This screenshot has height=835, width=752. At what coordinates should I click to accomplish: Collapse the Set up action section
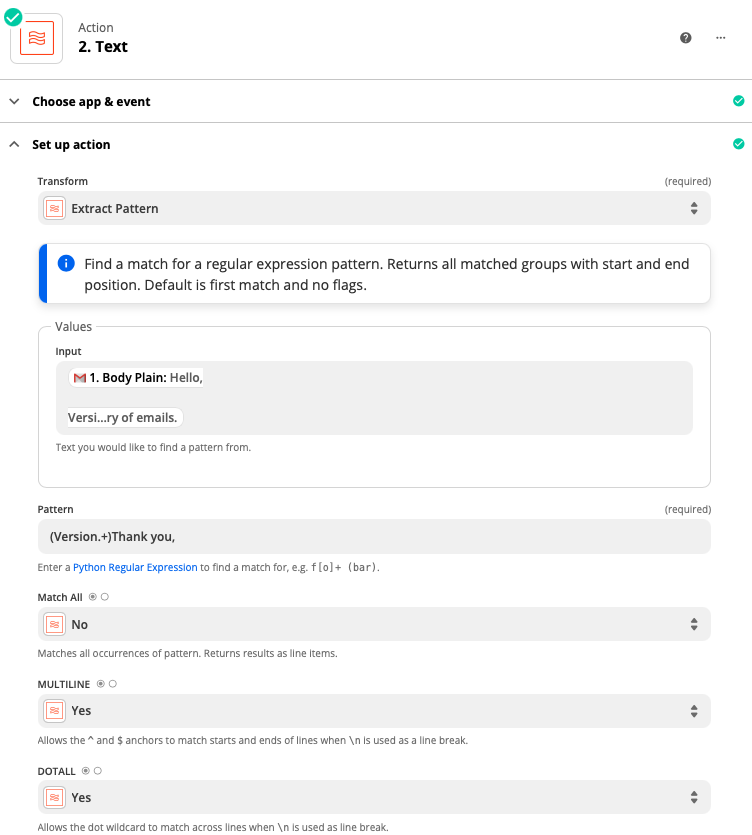(71, 144)
